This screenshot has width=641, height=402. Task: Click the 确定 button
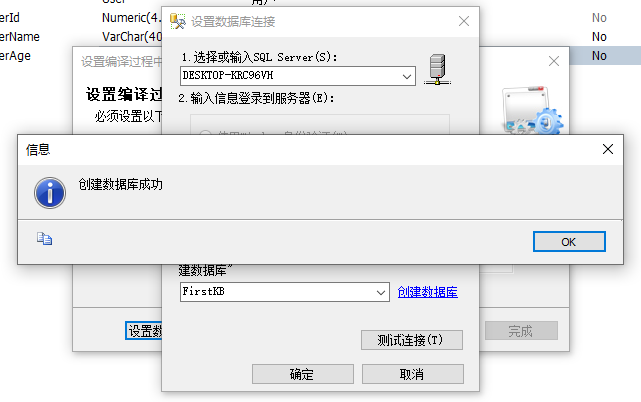coord(303,374)
